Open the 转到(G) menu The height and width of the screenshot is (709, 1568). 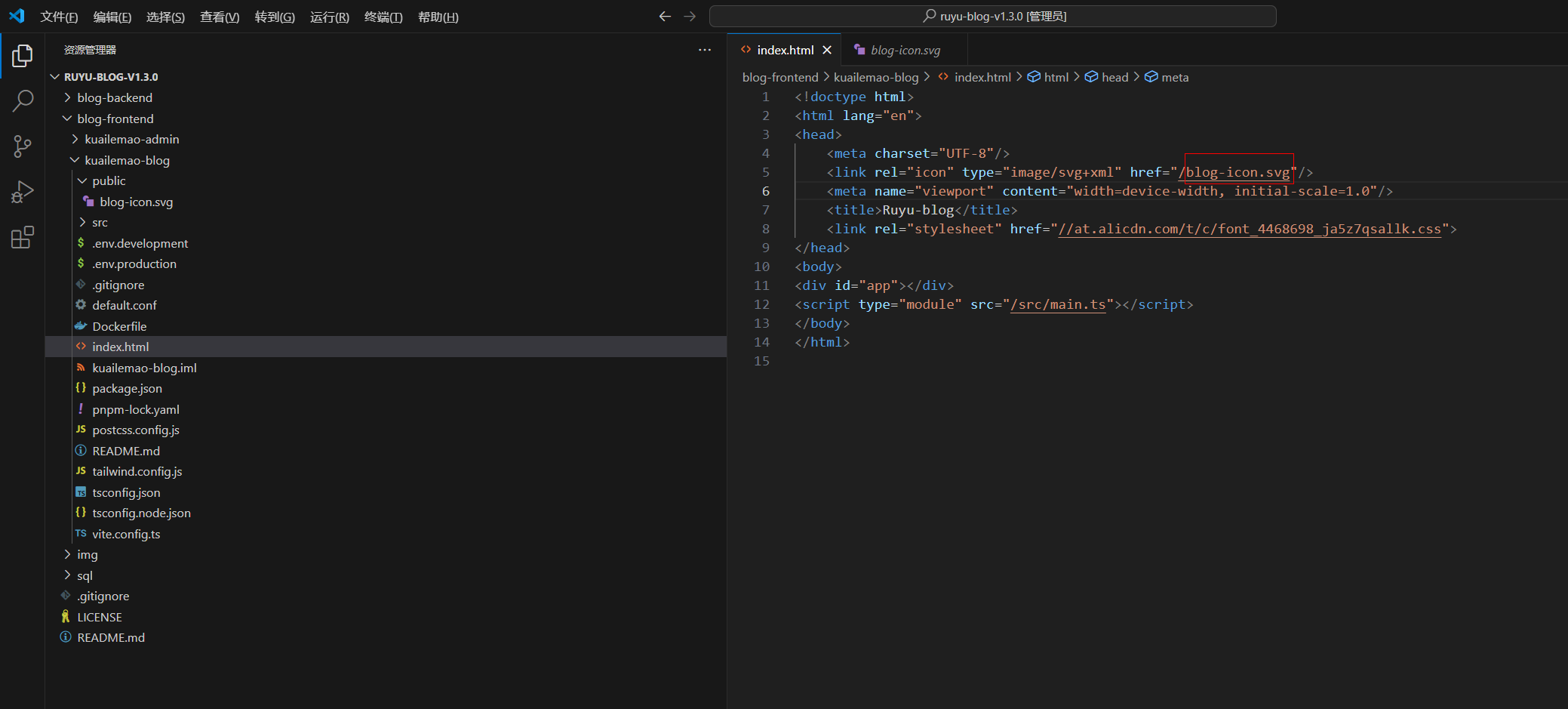click(275, 17)
